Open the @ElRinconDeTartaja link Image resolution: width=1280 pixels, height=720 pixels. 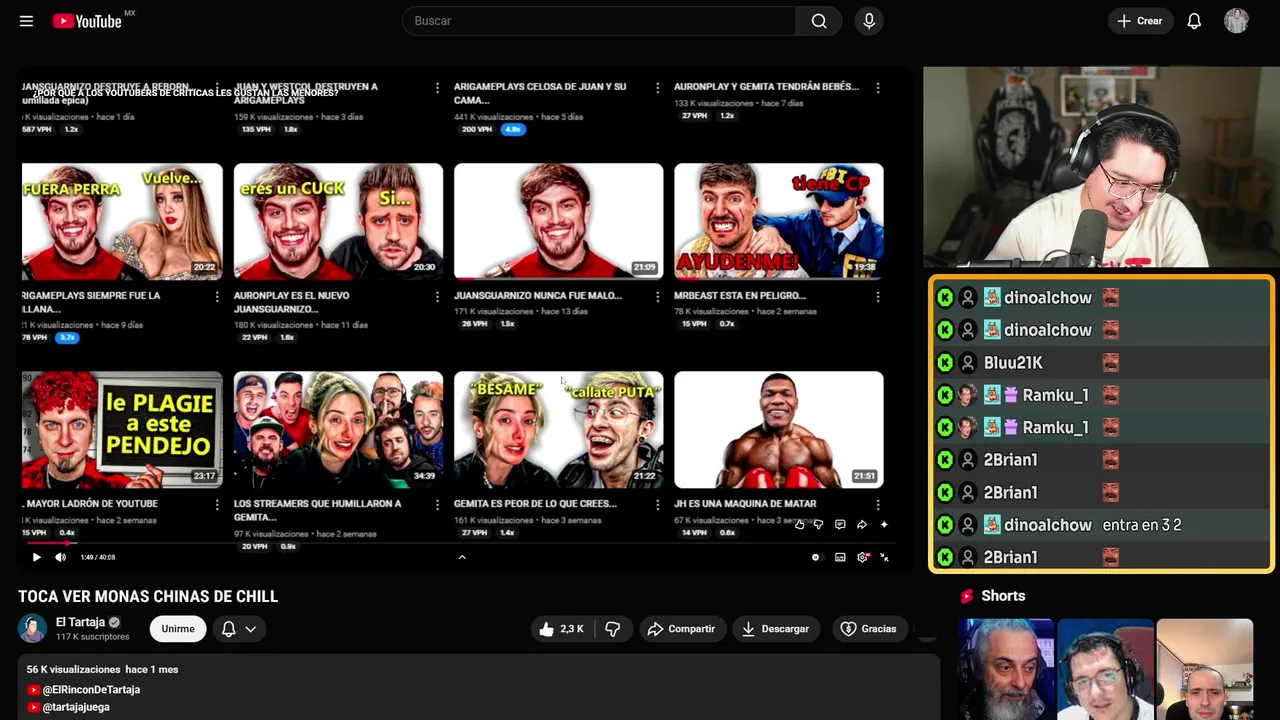[91, 690]
